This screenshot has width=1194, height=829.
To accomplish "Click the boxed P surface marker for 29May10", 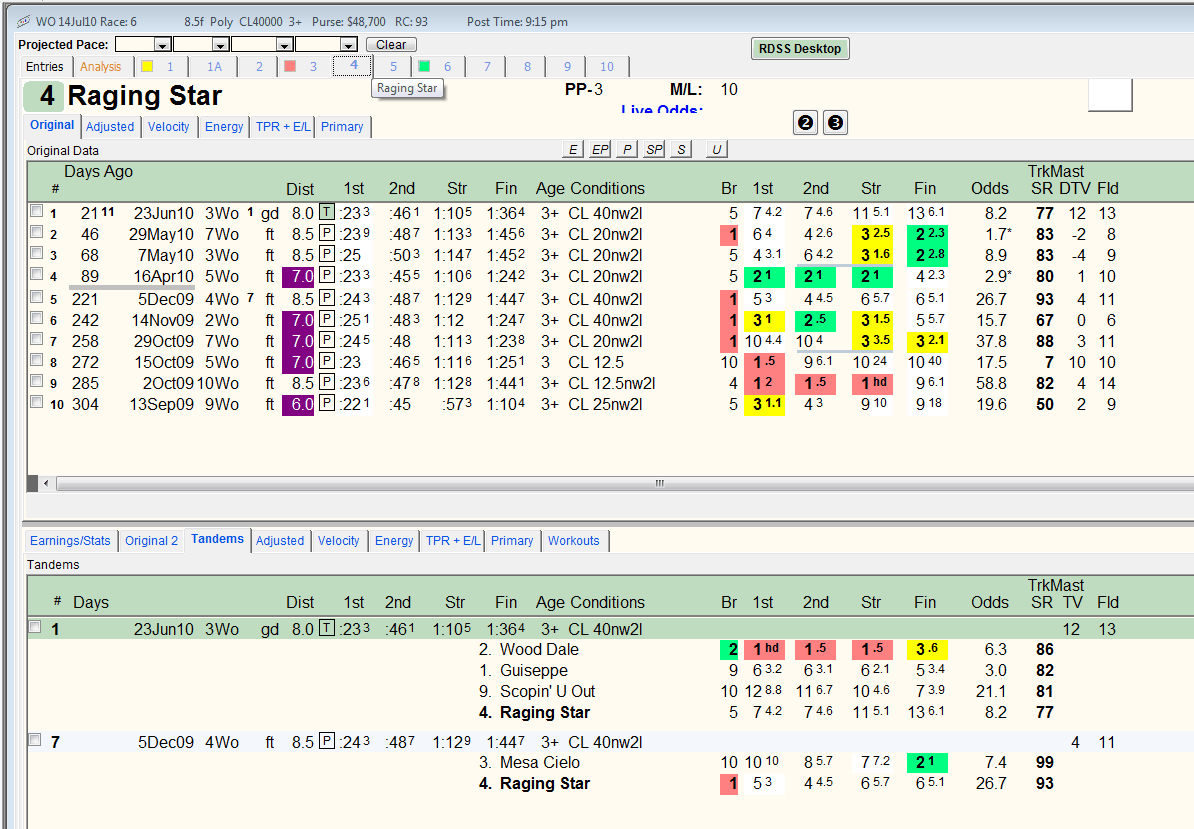I will [x=327, y=233].
